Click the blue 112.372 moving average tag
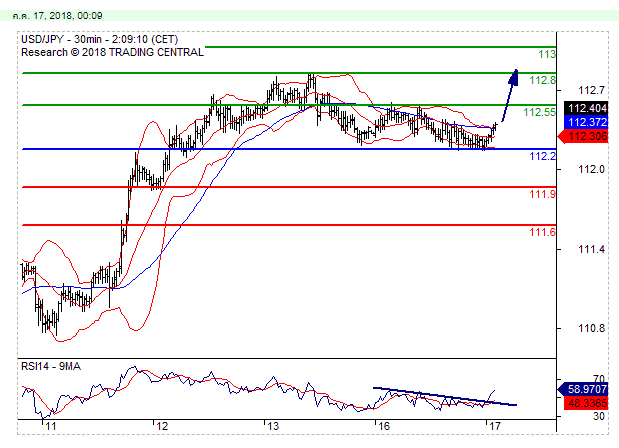619x448 pixels. pyautogui.click(x=585, y=121)
